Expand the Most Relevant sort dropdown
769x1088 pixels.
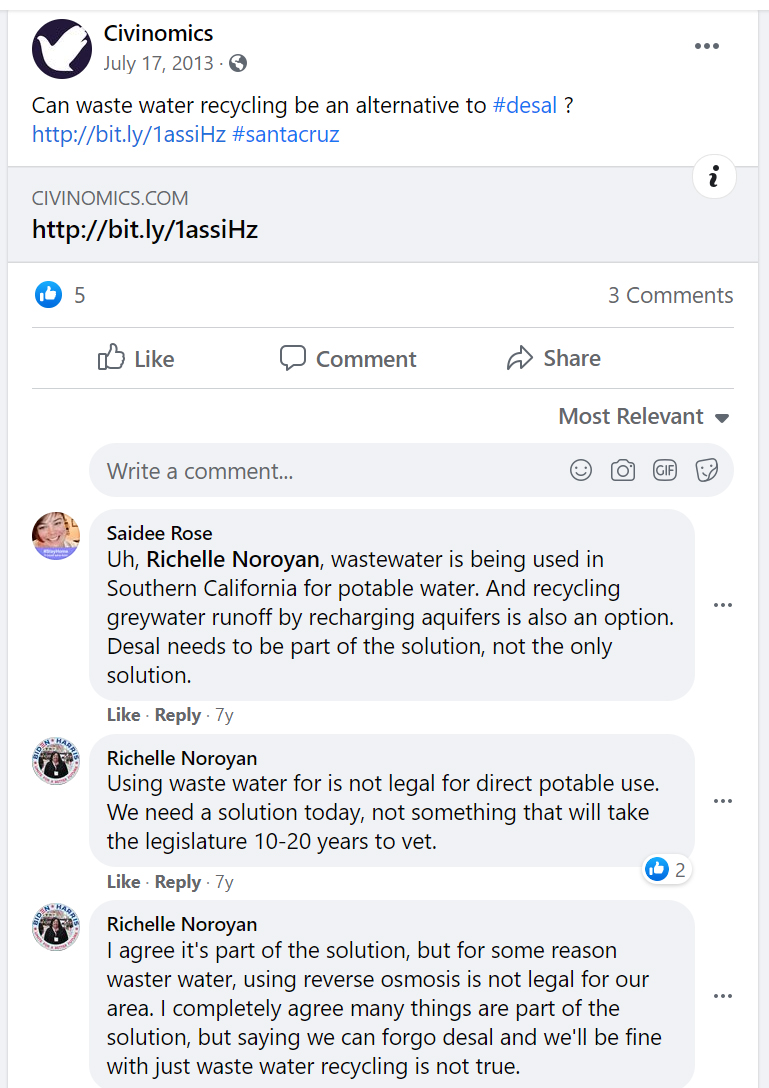click(x=644, y=417)
